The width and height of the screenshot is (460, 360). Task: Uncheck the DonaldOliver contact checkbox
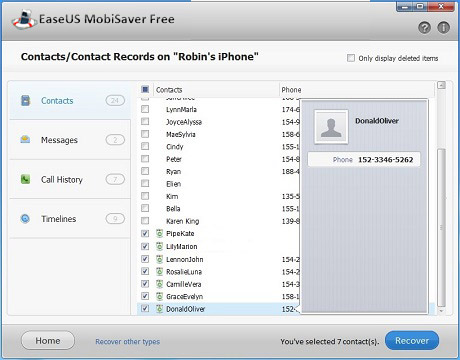coord(145,308)
